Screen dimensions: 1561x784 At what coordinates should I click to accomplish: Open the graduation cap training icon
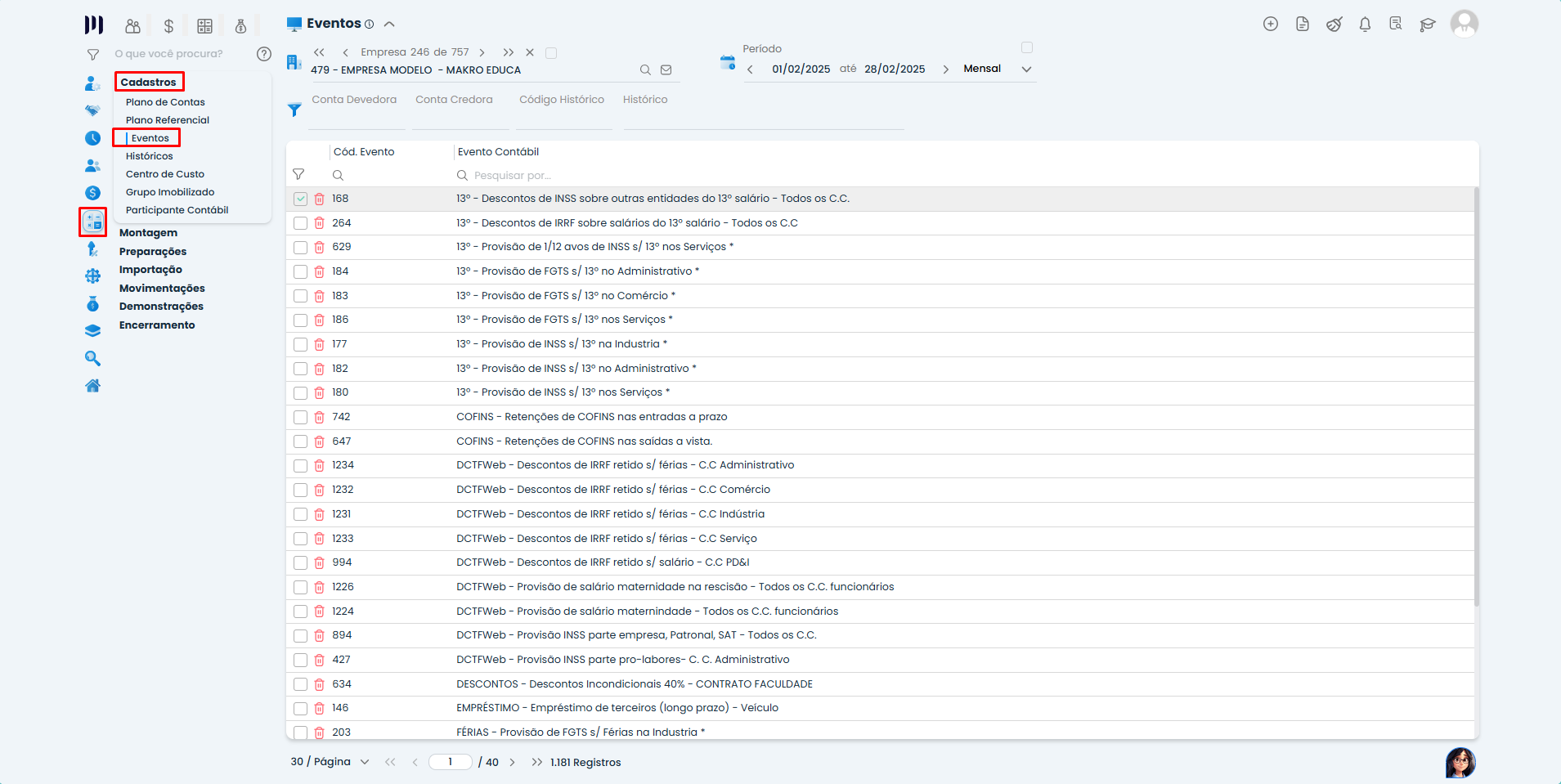1428,25
